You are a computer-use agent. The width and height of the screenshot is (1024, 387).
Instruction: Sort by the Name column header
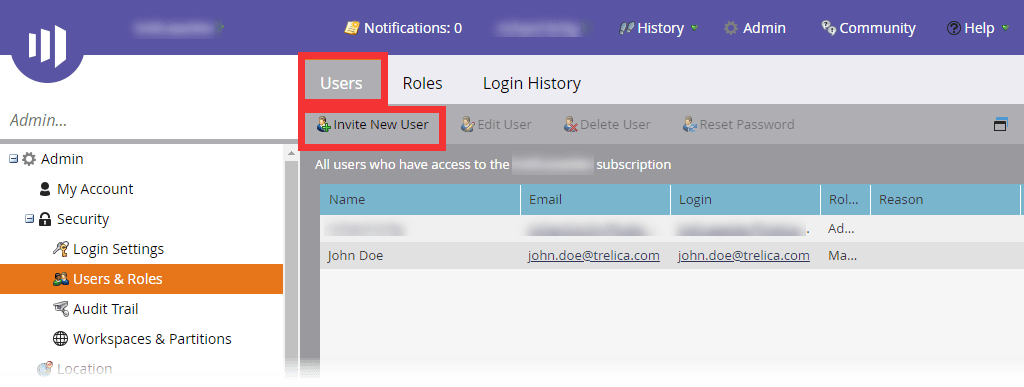pyautogui.click(x=420, y=200)
